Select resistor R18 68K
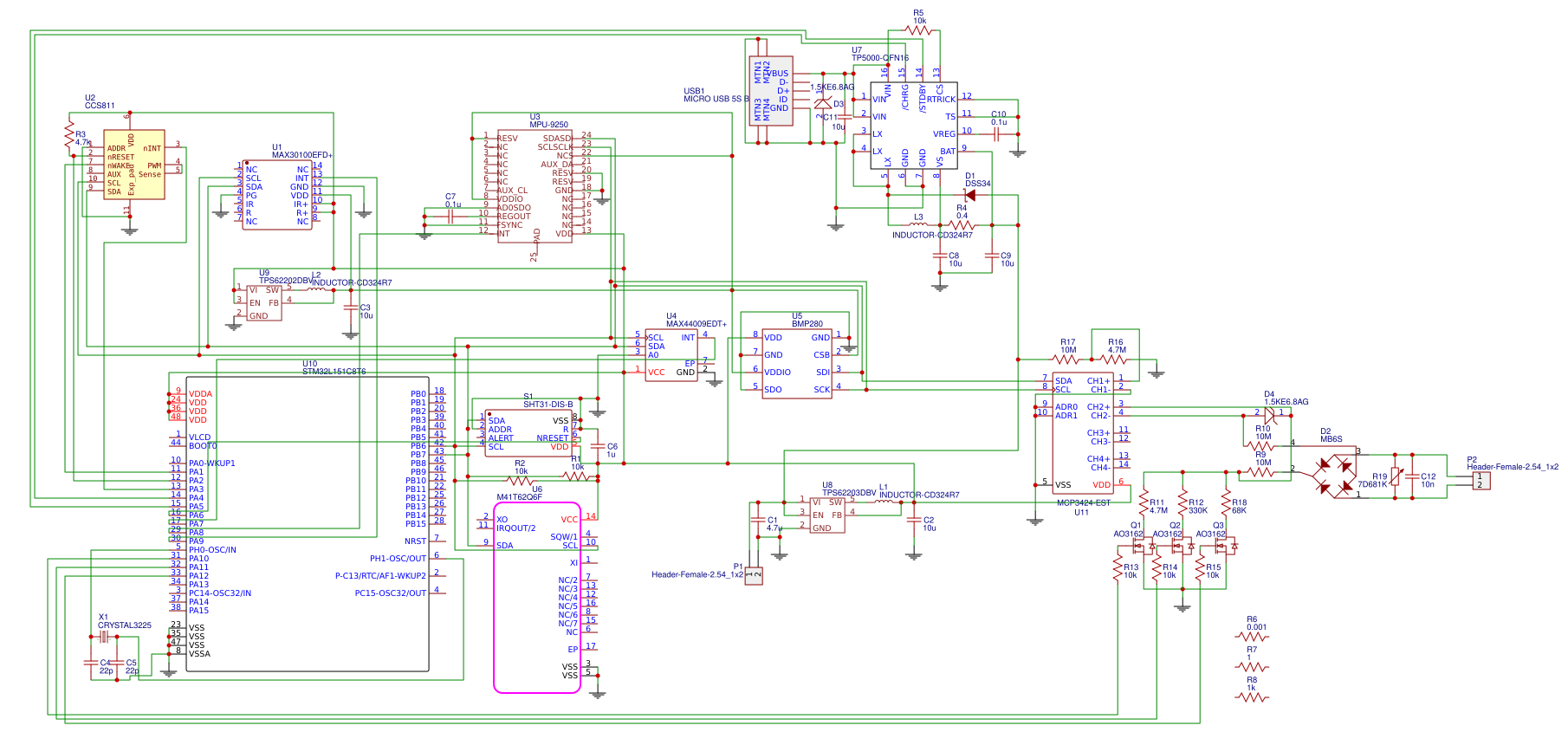Viewport: 1568px width, 732px height. (x=1226, y=502)
